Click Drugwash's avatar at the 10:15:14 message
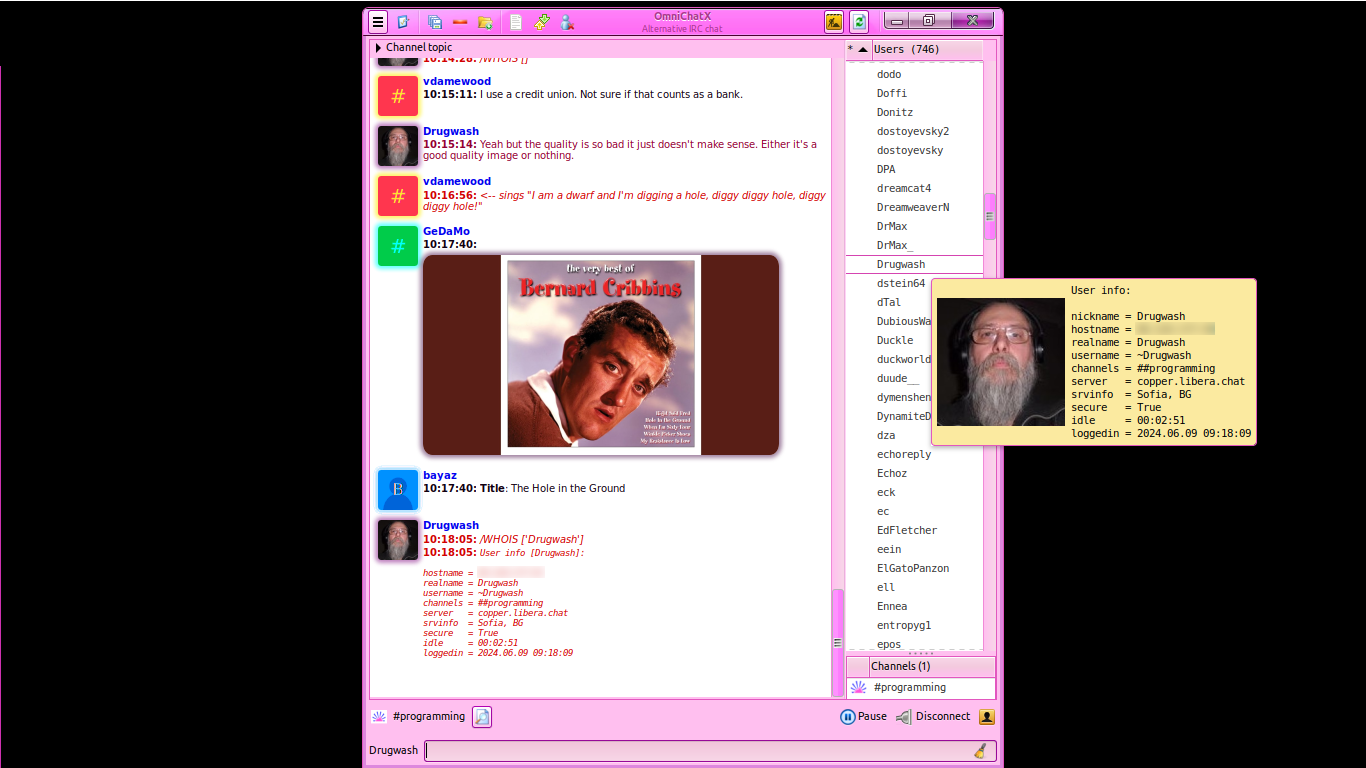The height and width of the screenshot is (768, 1366). tap(398, 146)
